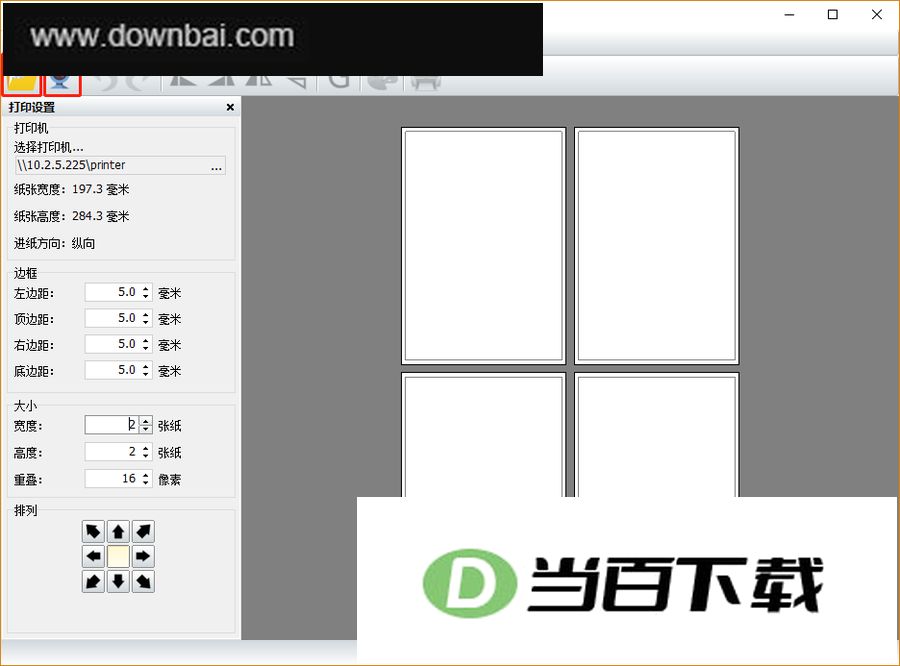
Task: Select the down-left arrangement arrow
Action: tap(93, 581)
